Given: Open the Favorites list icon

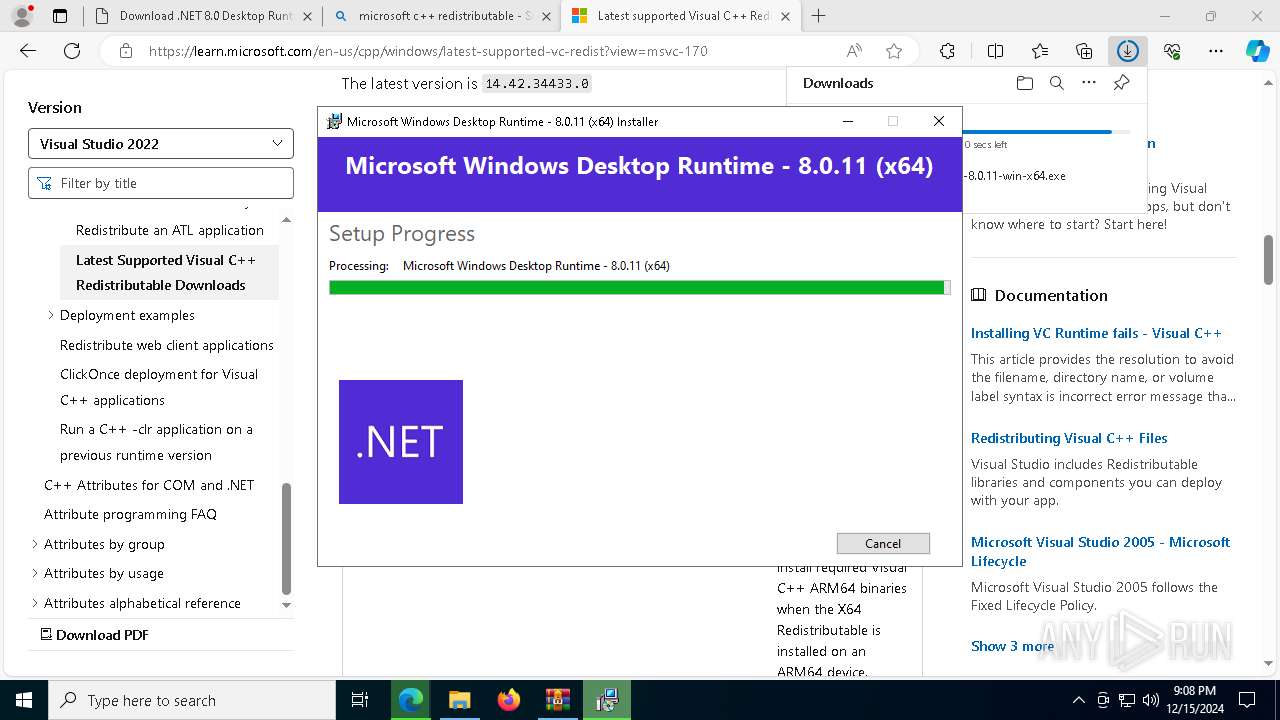Looking at the screenshot, I should click(1040, 51).
